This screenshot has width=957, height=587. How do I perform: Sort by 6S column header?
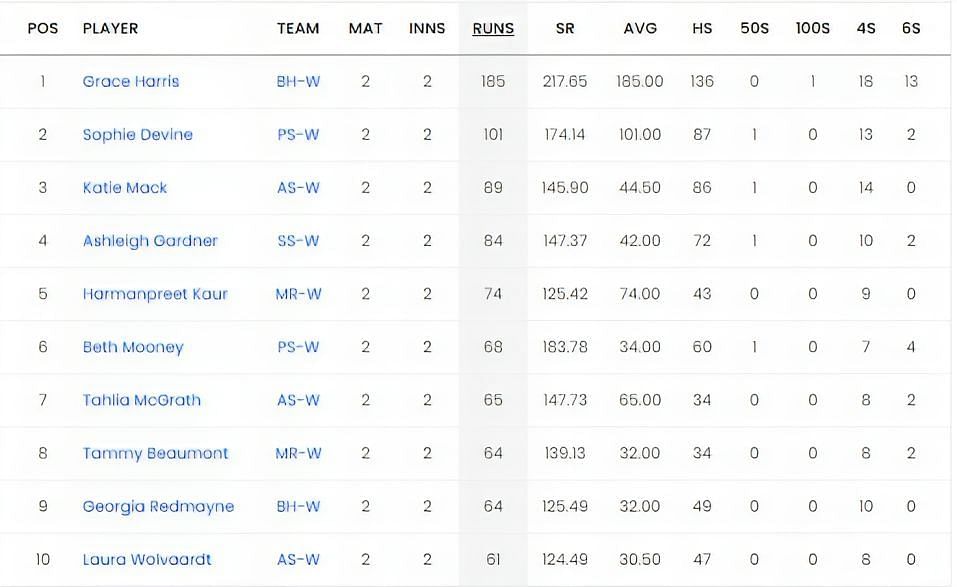[911, 29]
